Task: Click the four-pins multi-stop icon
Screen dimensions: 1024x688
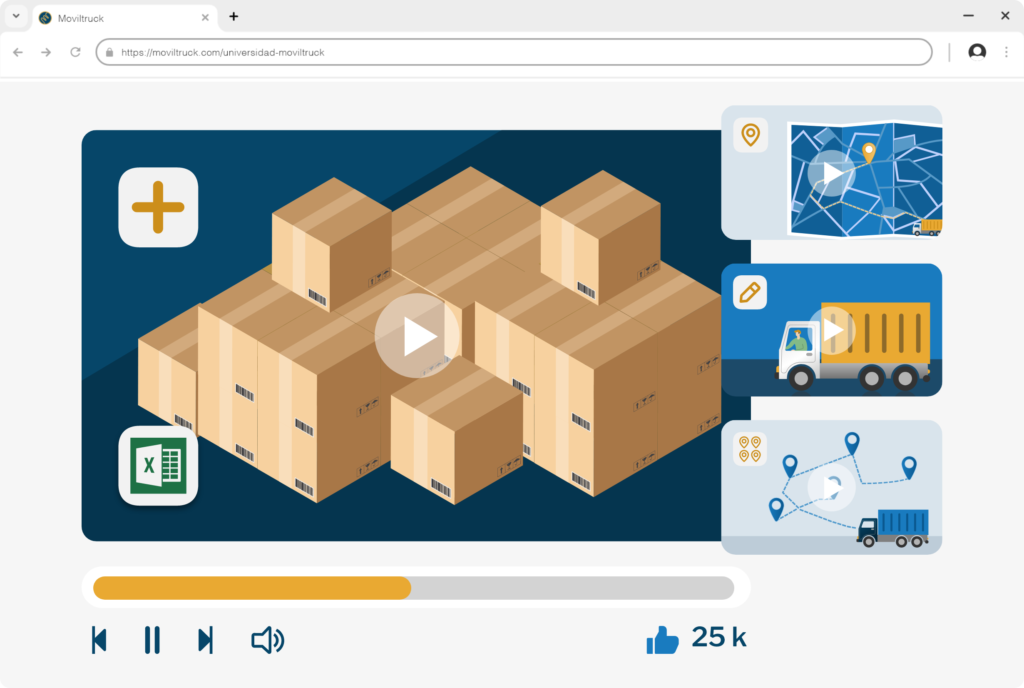Action: click(749, 449)
